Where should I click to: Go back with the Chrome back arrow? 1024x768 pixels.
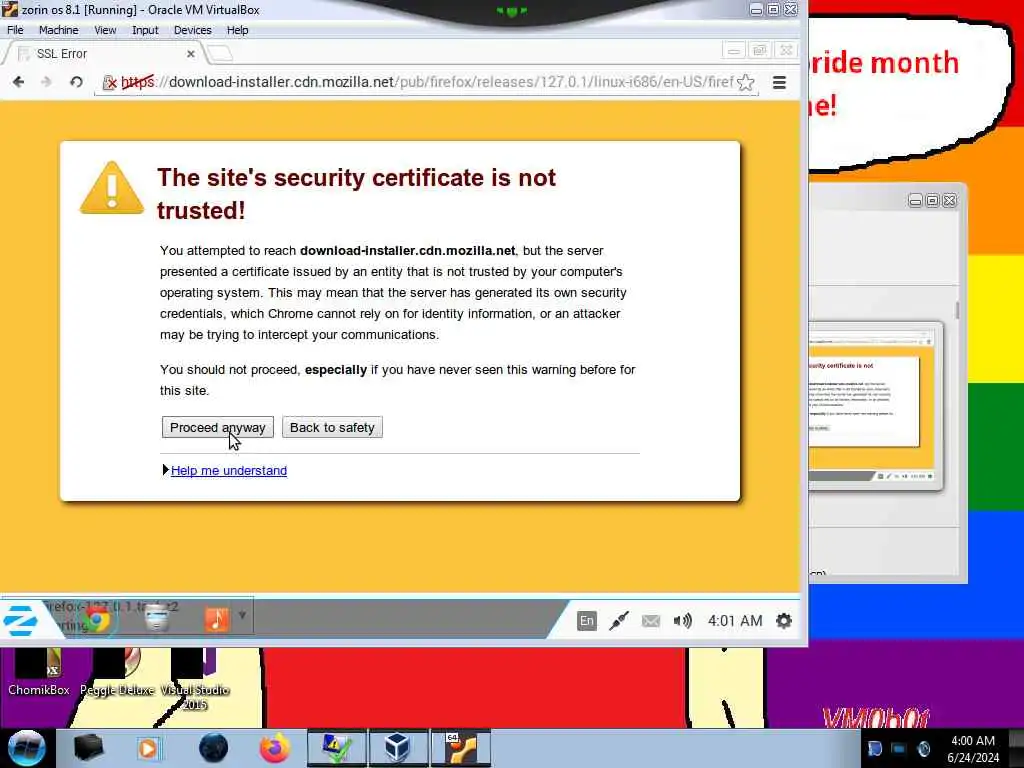[x=18, y=82]
